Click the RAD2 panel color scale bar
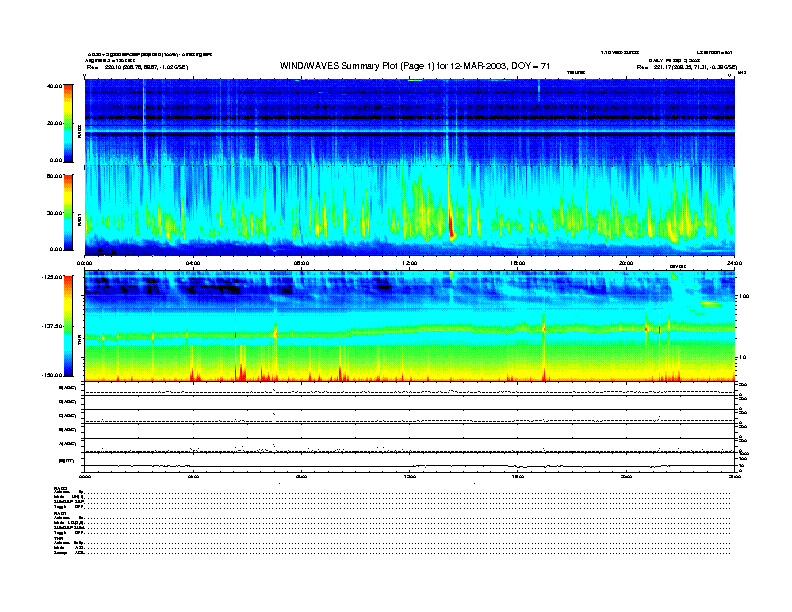The image size is (792, 612). (68, 123)
